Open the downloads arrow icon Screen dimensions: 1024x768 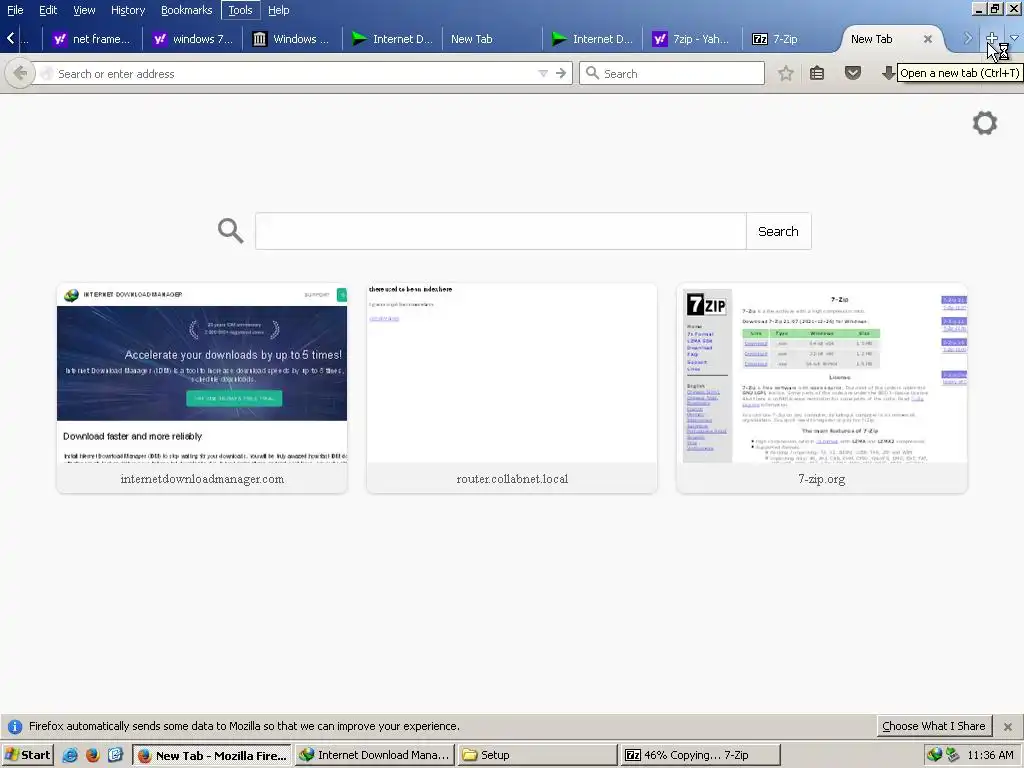pos(888,73)
